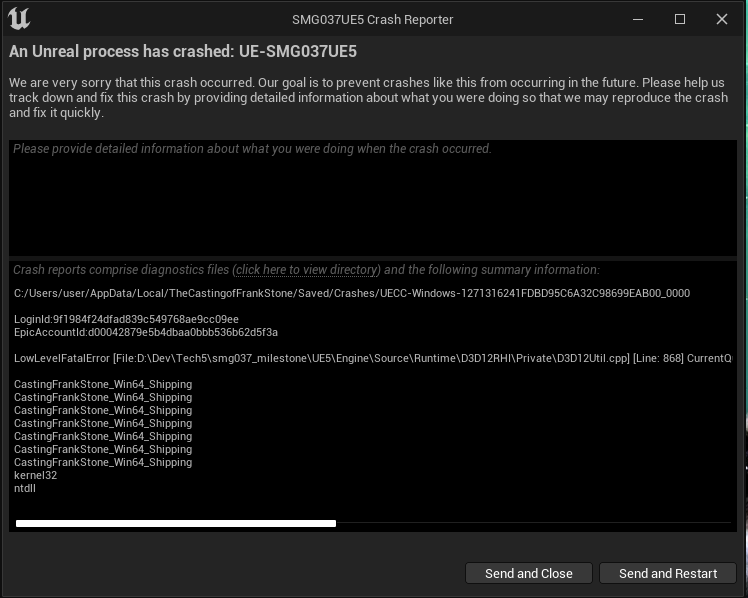Focus the crash description text box
The height and width of the screenshot is (598, 748).
tap(373, 198)
